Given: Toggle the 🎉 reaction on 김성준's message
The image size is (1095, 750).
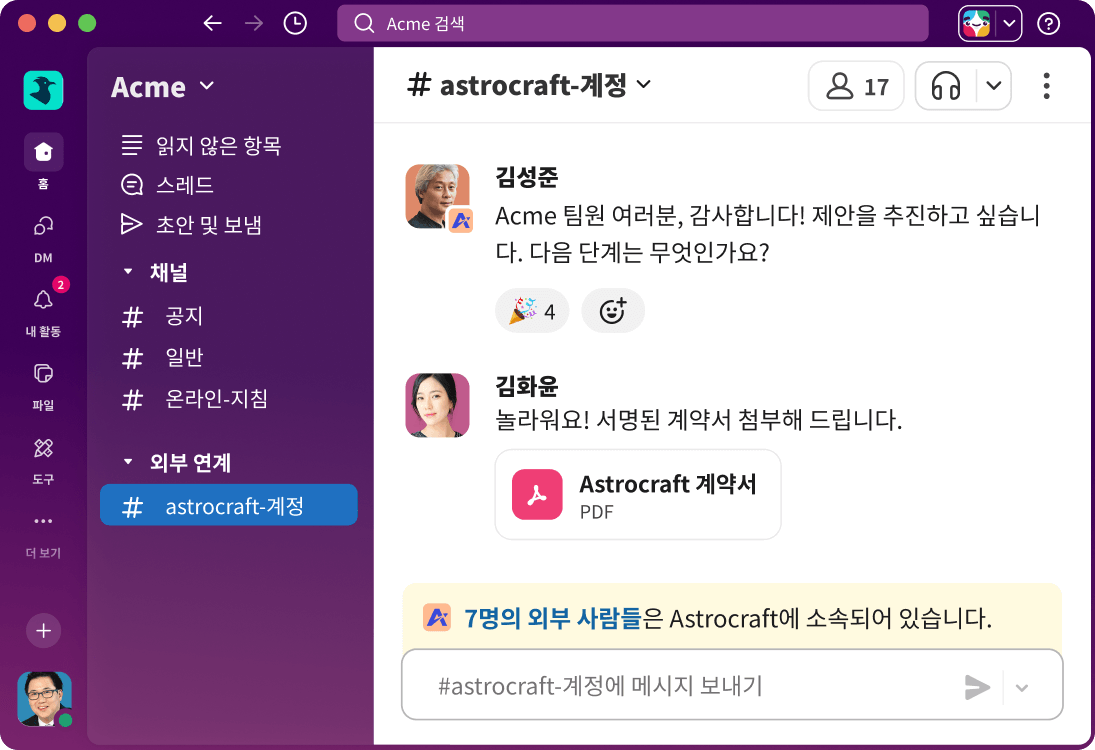Looking at the screenshot, I should 532,310.
